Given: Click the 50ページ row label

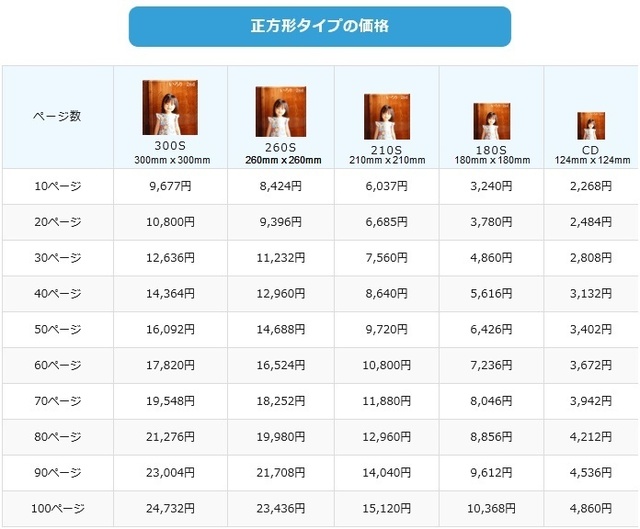Looking at the screenshot, I should (x=56, y=330).
